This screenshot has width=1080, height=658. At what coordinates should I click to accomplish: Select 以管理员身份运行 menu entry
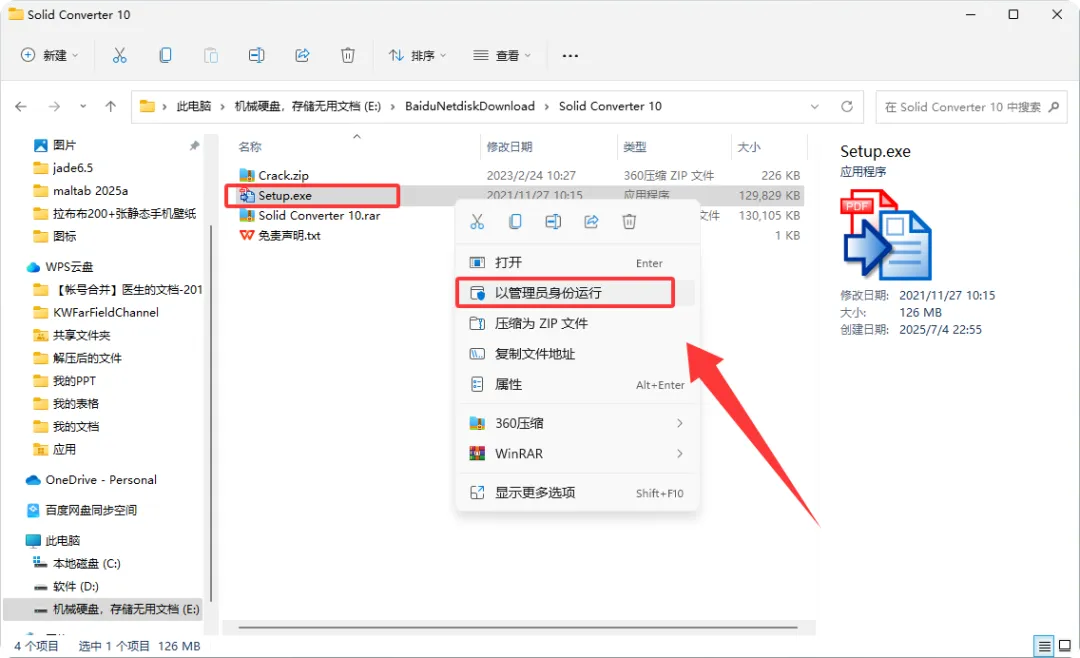[577, 293]
